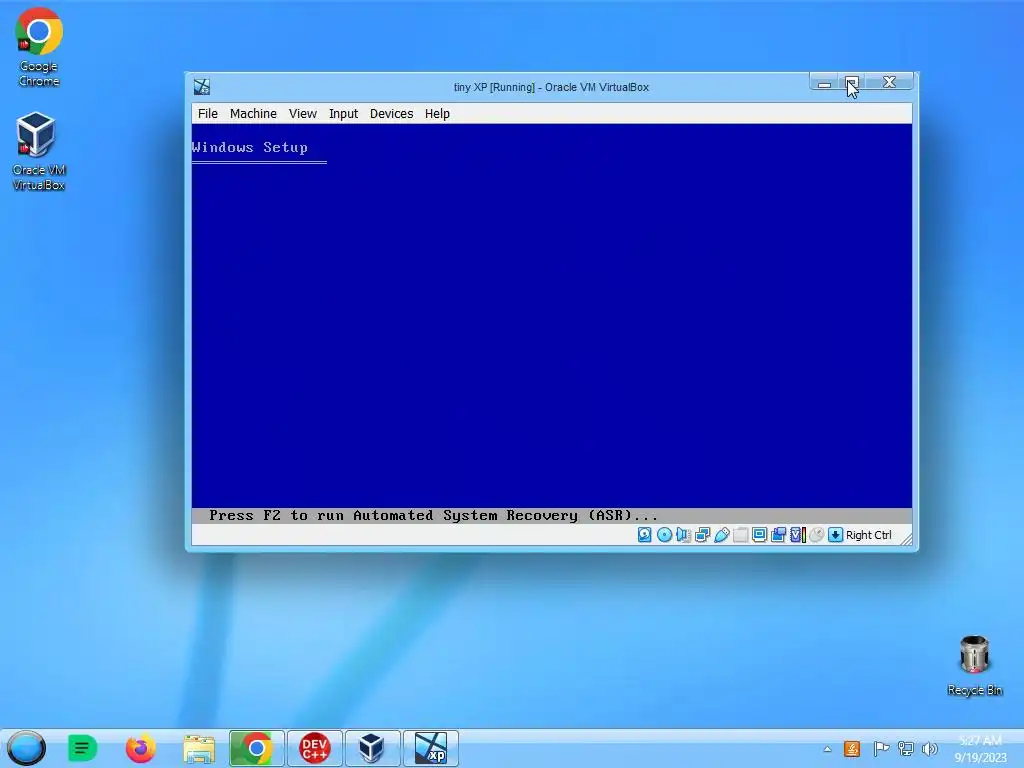Open the Input menu

(x=343, y=114)
